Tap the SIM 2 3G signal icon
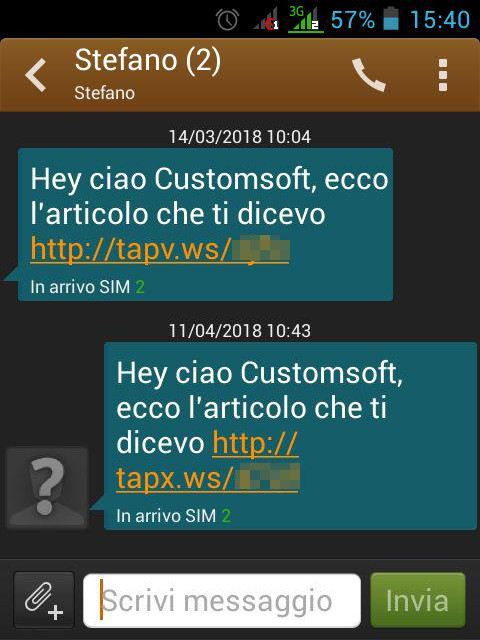 point(305,19)
